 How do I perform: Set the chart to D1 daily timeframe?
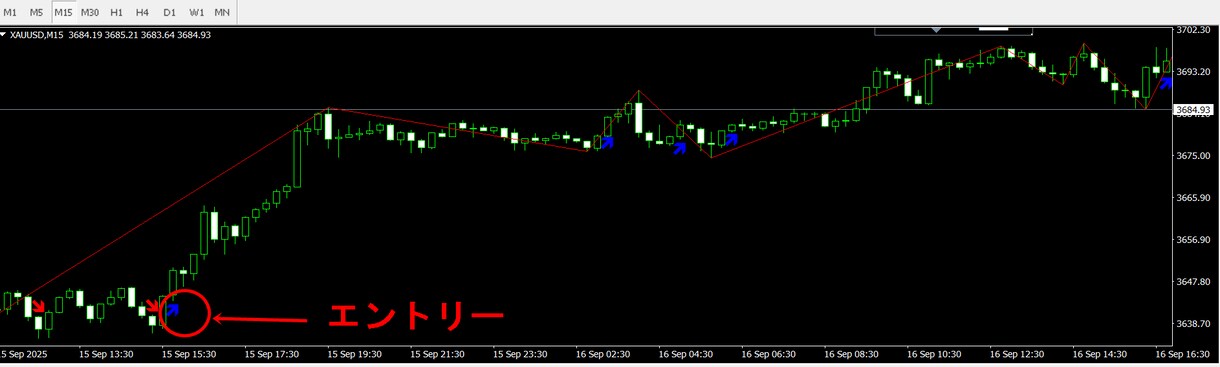[x=169, y=12]
